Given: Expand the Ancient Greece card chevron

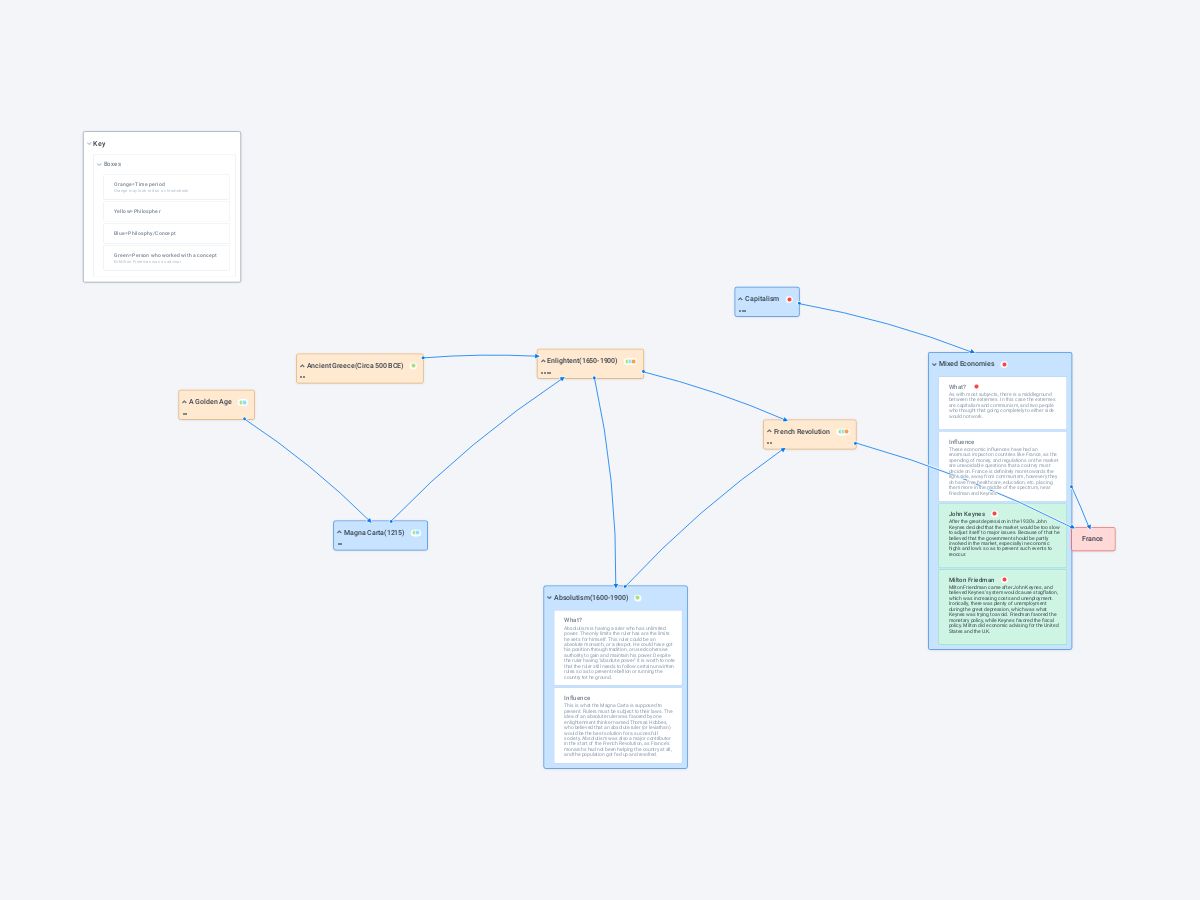Looking at the screenshot, I should pos(302,366).
